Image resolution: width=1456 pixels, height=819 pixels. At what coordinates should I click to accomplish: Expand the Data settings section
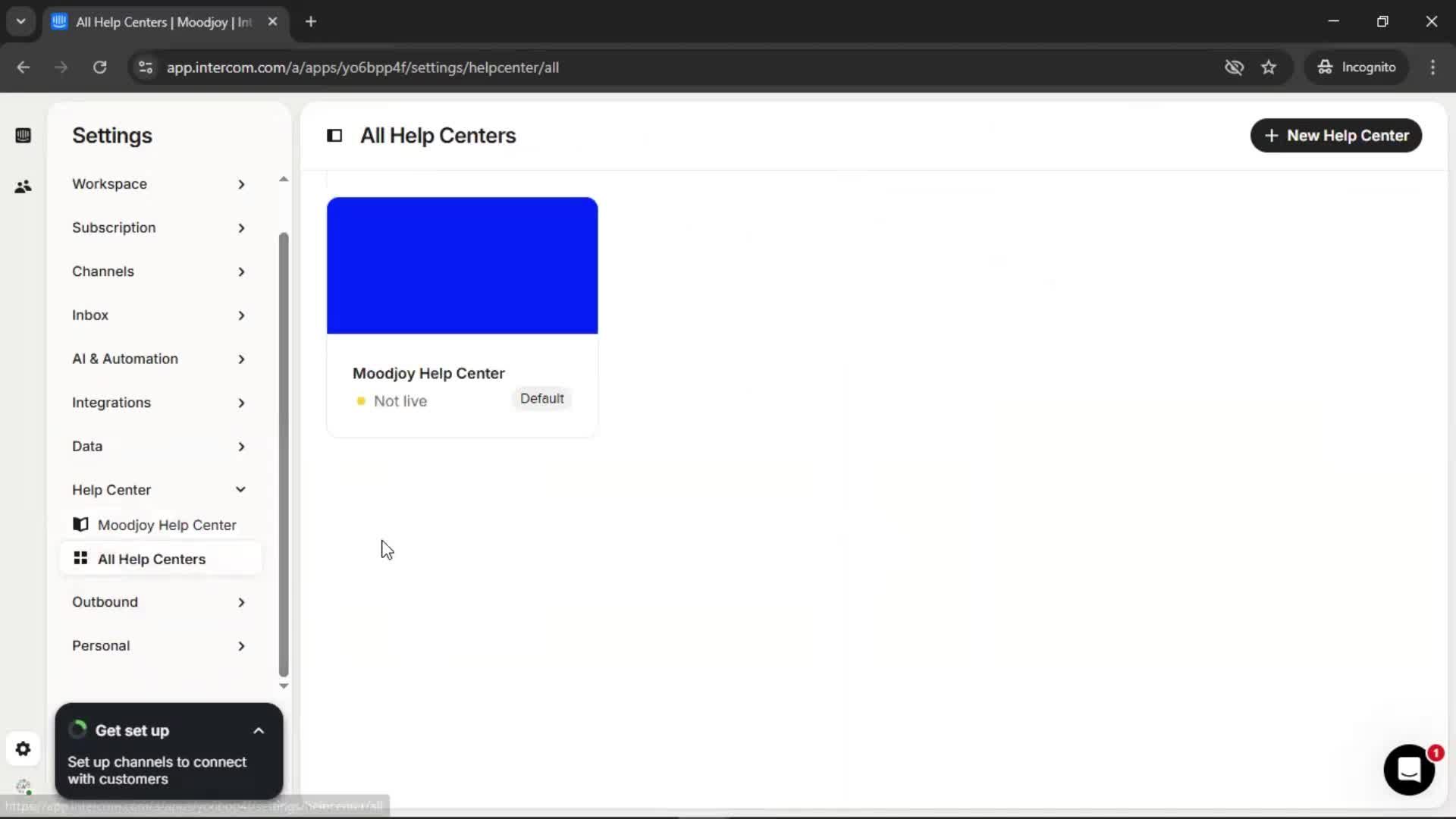pyautogui.click(x=159, y=447)
